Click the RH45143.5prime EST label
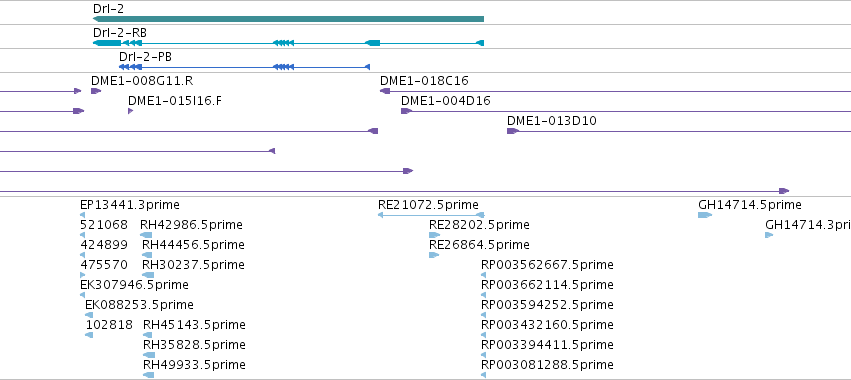Viewport: 851px width, 380px height. coord(194,325)
